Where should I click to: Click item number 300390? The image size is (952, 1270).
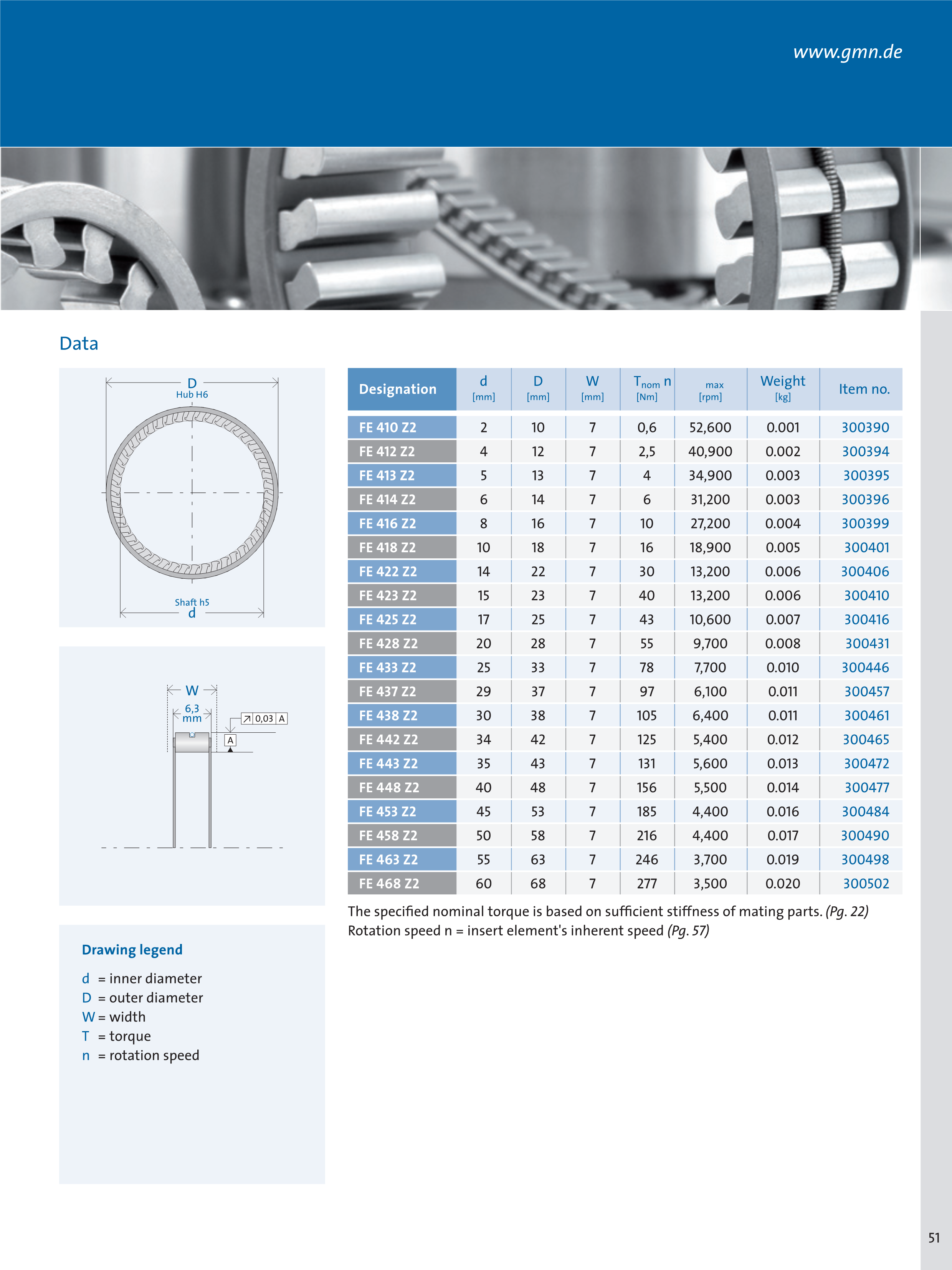[x=865, y=427]
